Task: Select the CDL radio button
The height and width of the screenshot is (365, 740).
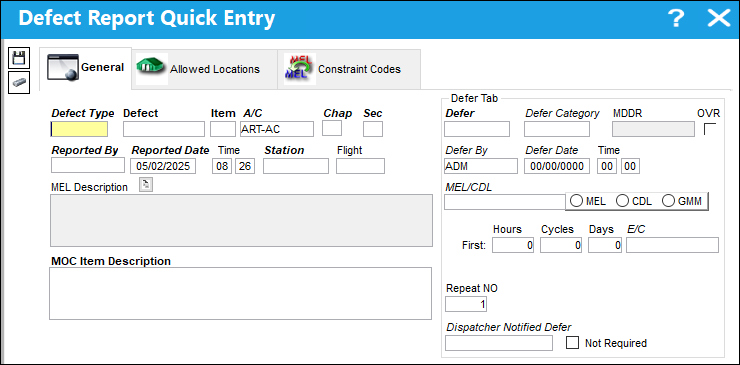Action: (x=622, y=201)
